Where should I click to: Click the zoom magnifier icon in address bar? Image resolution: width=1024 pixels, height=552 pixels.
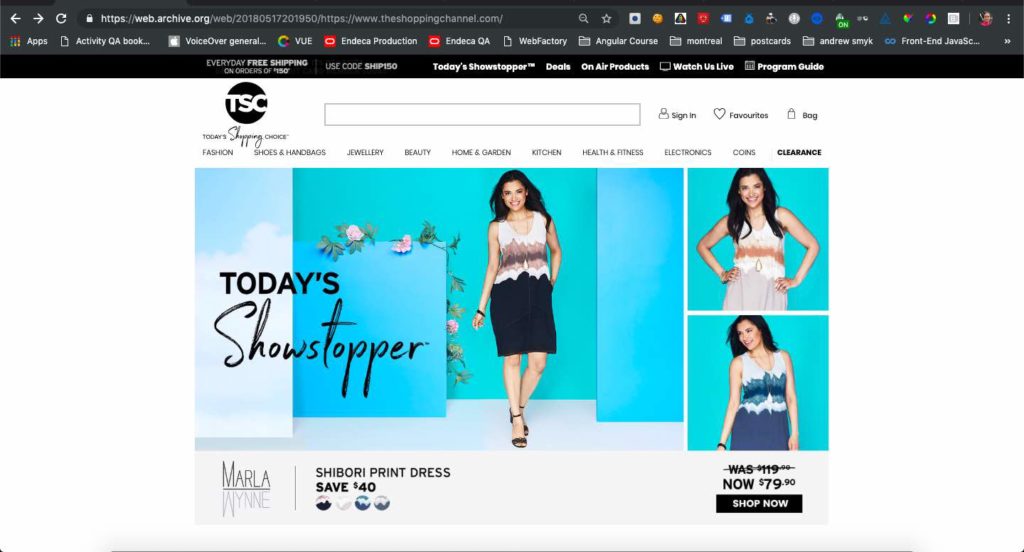pyautogui.click(x=583, y=19)
